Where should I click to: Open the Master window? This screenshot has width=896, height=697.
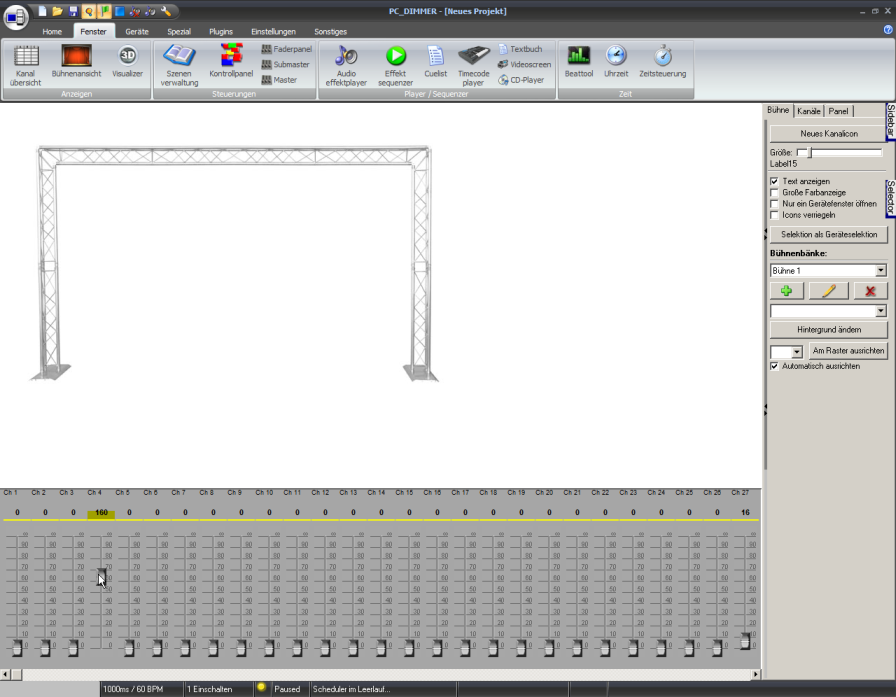(279, 80)
